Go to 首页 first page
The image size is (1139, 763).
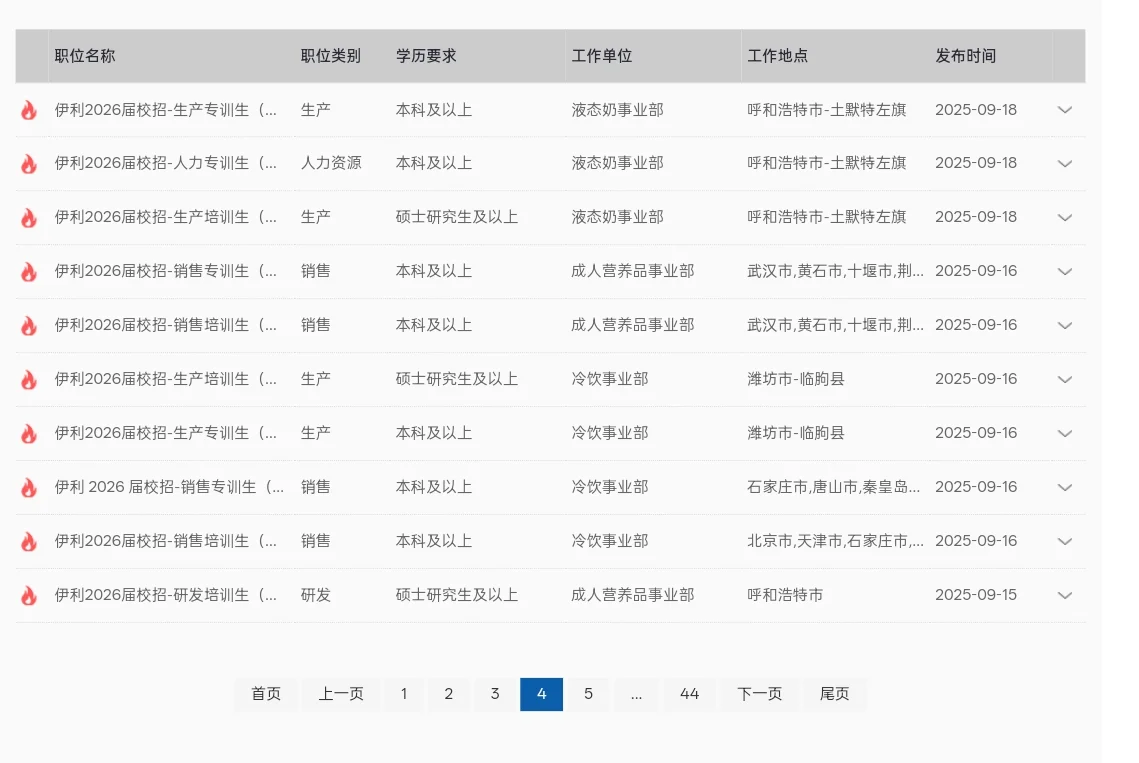(x=266, y=694)
